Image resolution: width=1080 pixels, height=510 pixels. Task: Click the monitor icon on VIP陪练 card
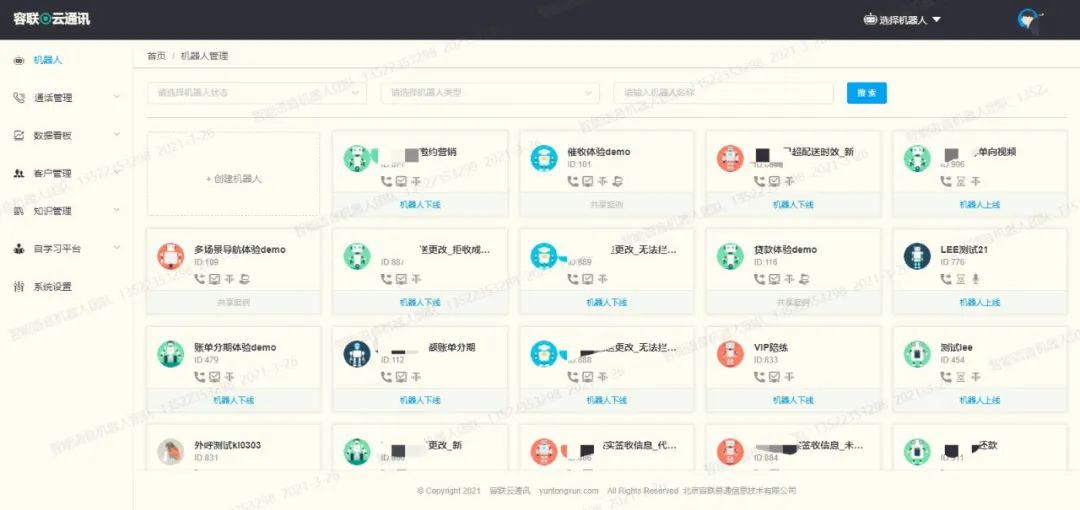pos(775,377)
